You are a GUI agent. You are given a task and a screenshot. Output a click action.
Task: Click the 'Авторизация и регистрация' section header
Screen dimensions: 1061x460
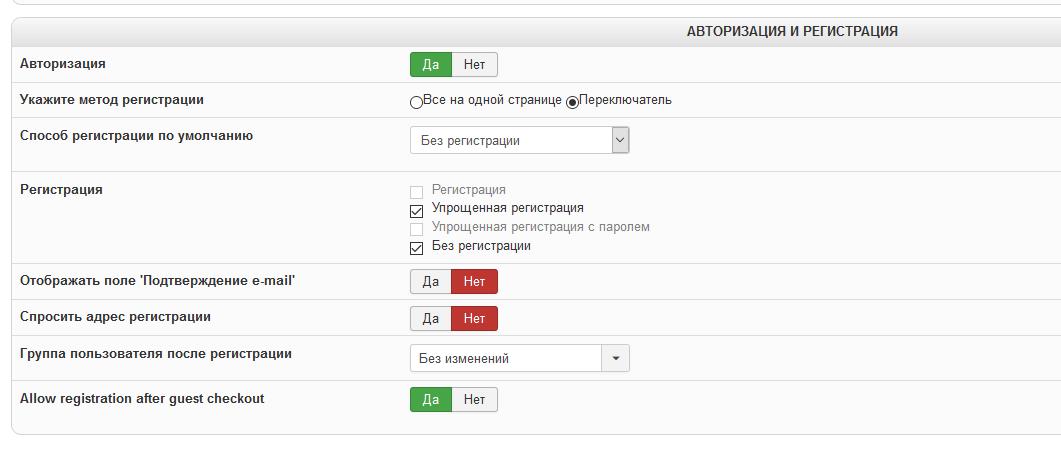click(791, 32)
